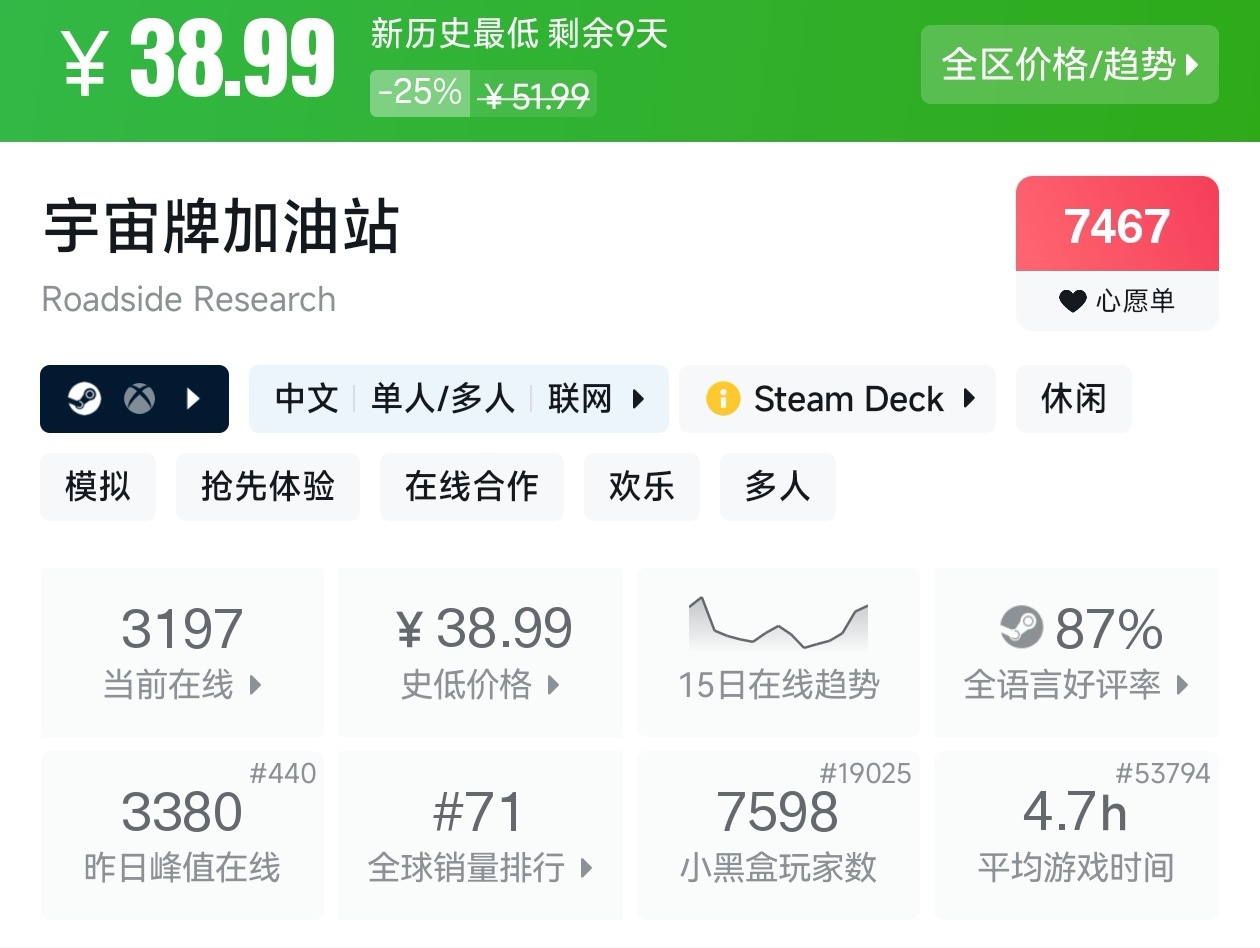The image size is (1260, 948).
Task: Choose the 在线合作 tag
Action: [471, 487]
